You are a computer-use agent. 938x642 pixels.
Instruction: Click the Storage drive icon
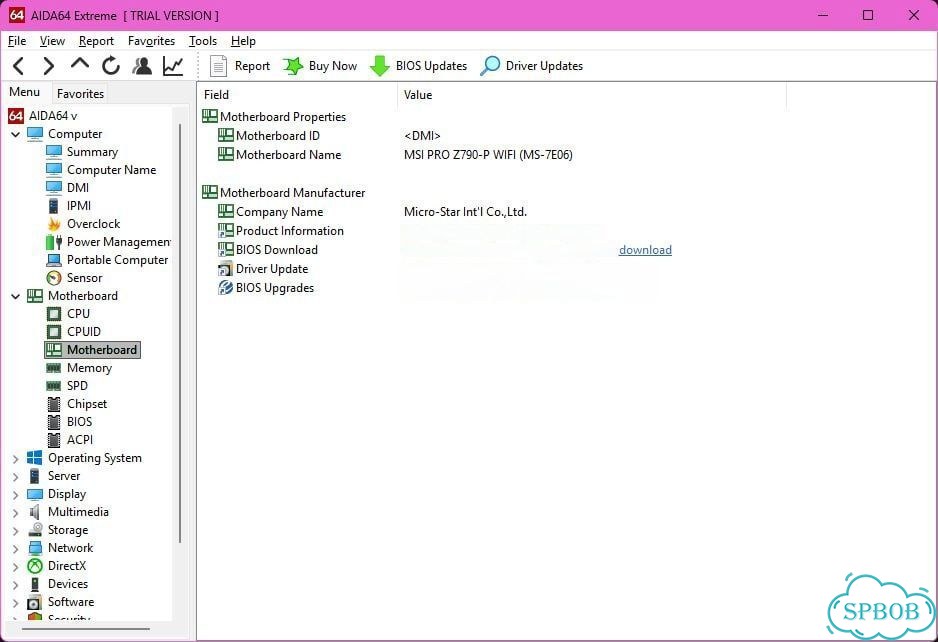(35, 530)
